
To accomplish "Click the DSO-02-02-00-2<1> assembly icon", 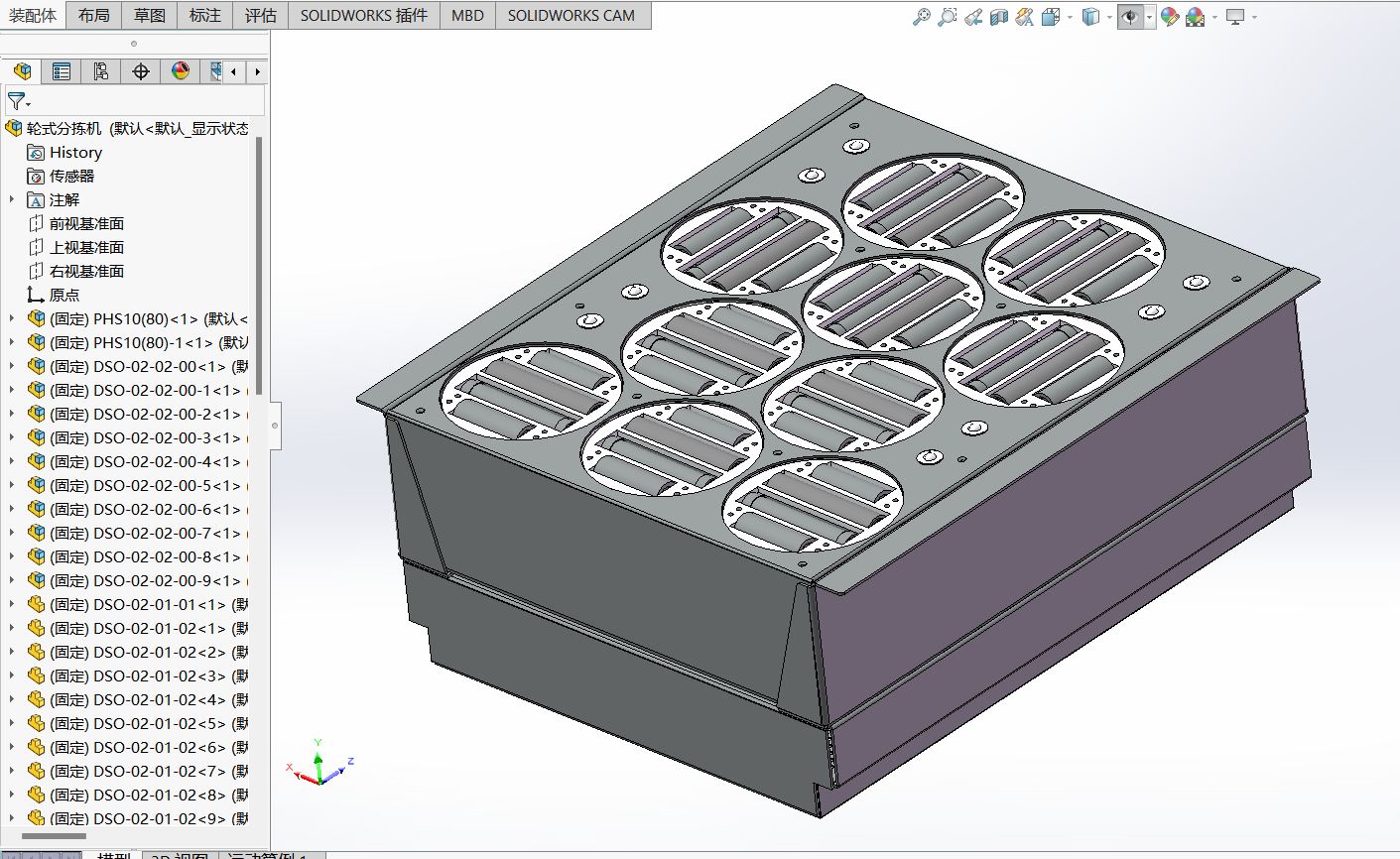I will [37, 414].
